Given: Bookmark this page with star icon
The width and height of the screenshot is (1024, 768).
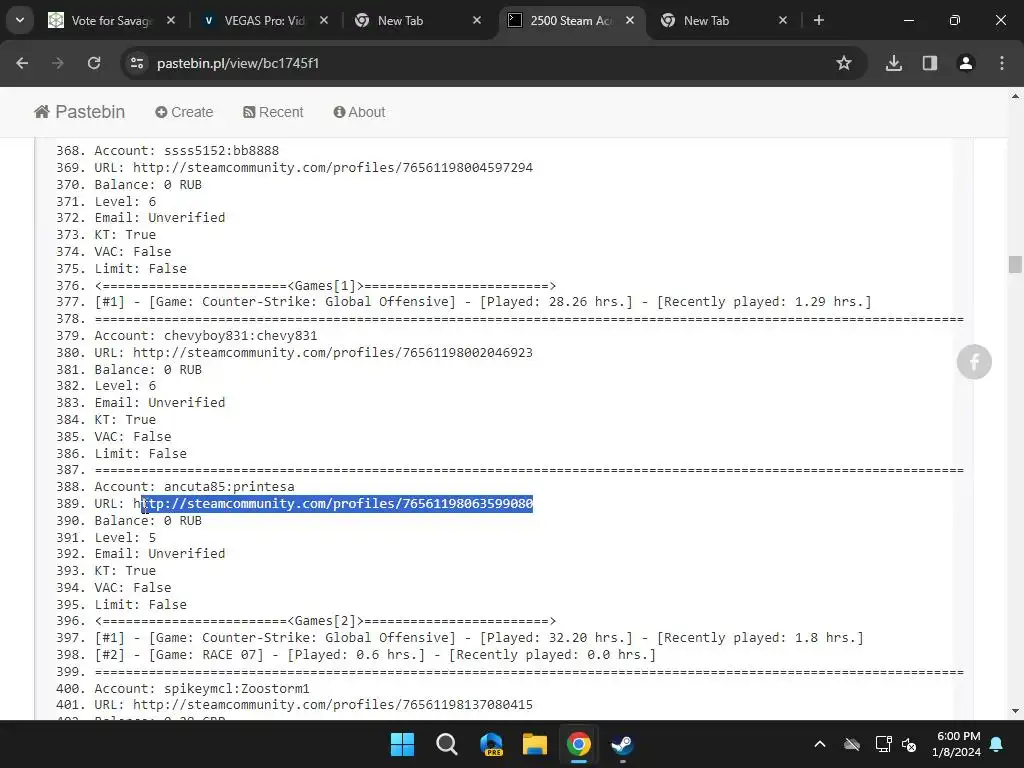Looking at the screenshot, I should 844,63.
